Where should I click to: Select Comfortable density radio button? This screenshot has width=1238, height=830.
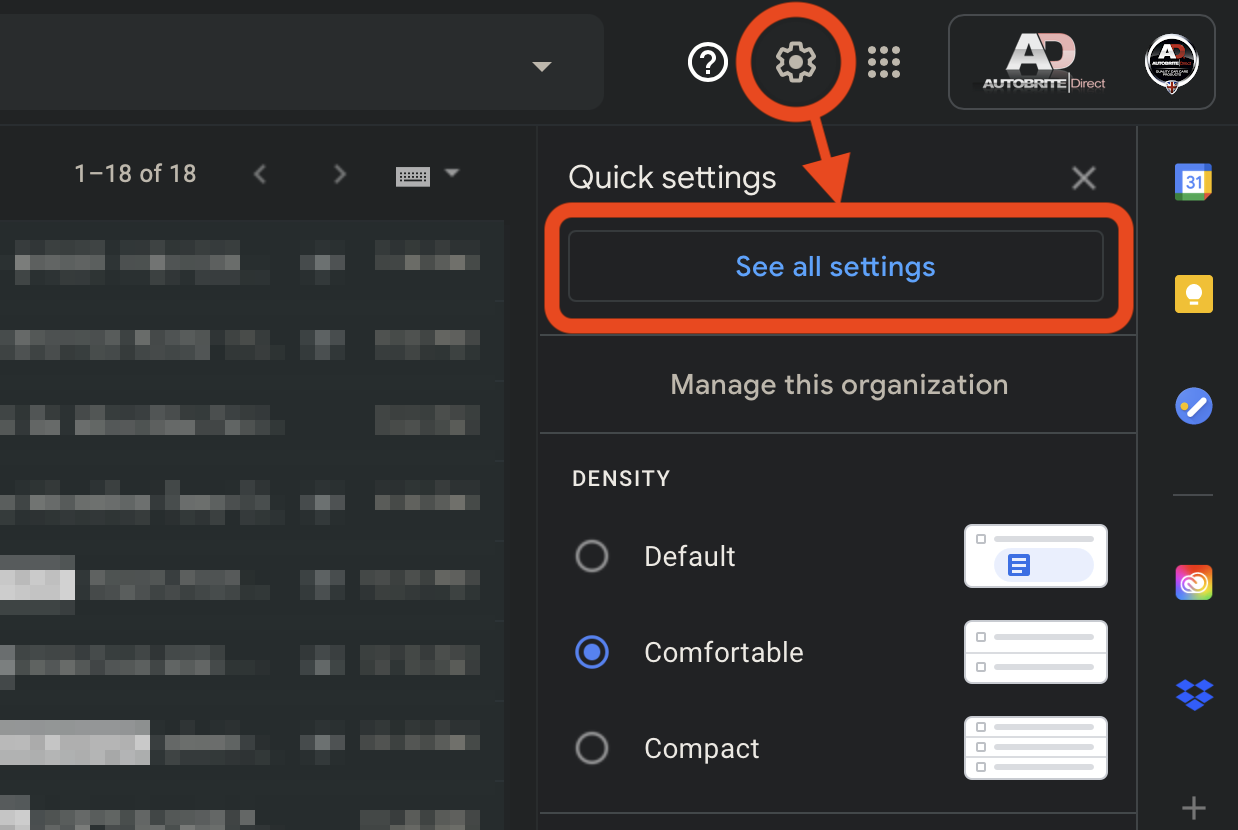tap(592, 652)
